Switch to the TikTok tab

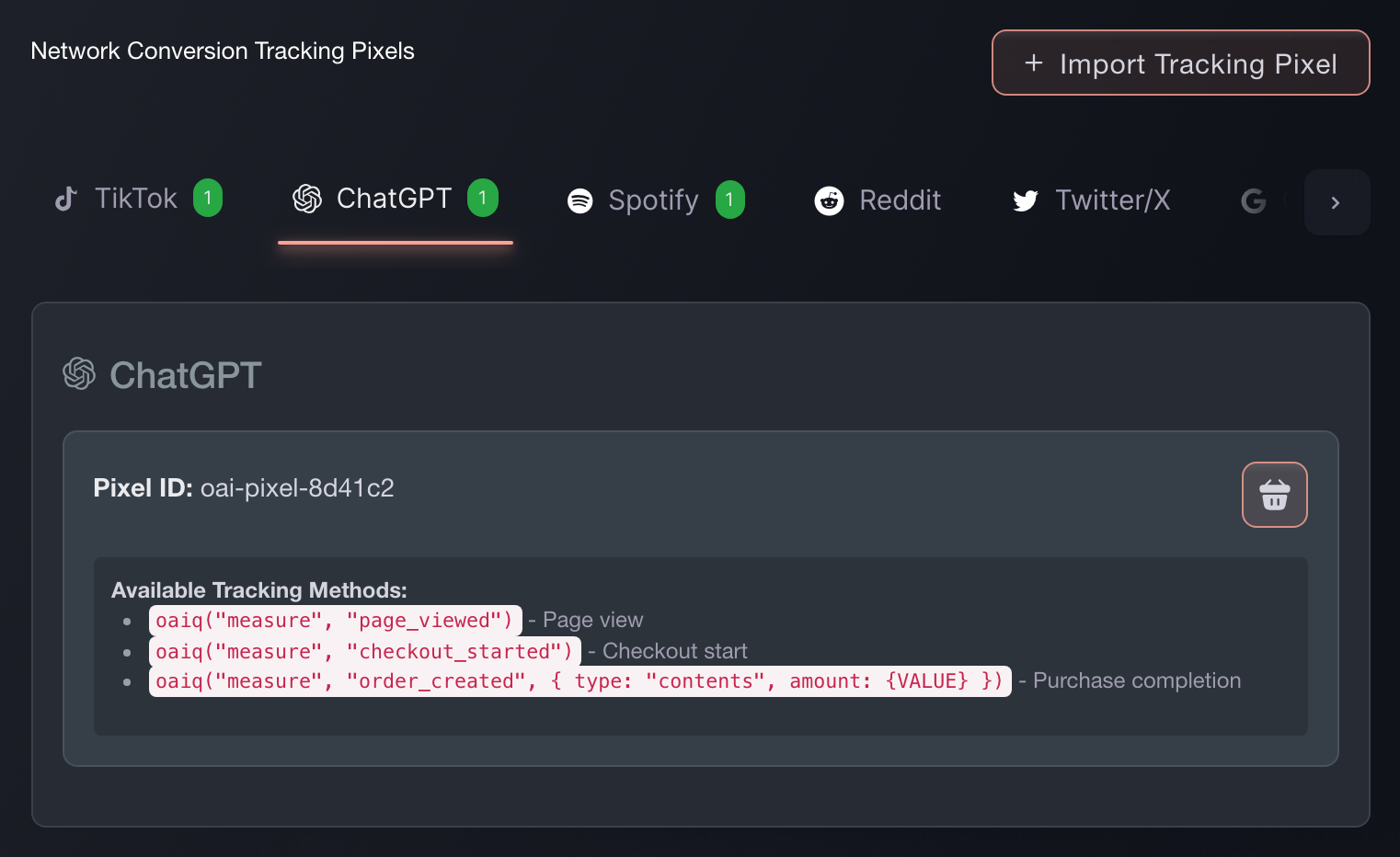(138, 199)
